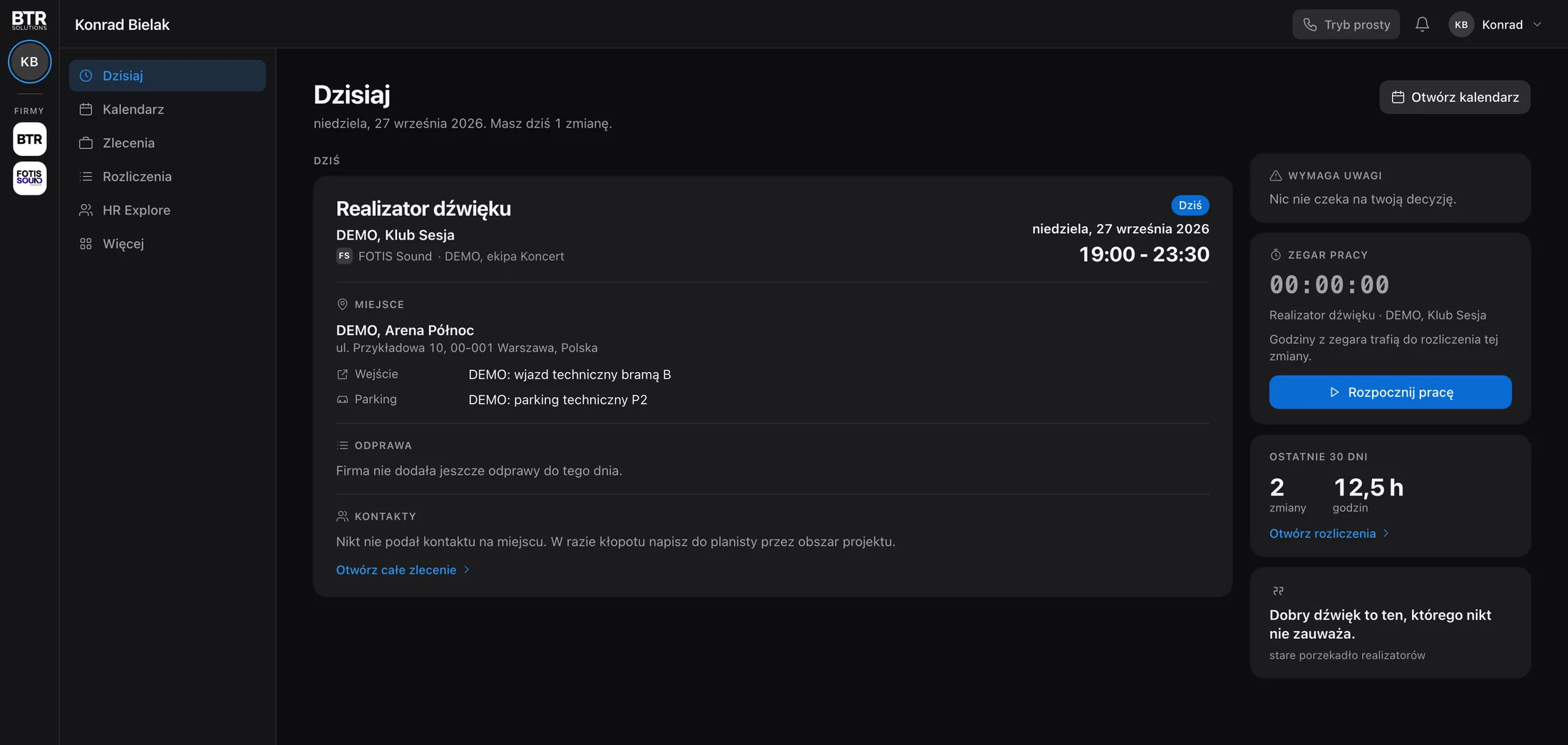The height and width of the screenshot is (745, 1568).
Task: Click the Realizator dźwięku shift title
Action: click(x=423, y=208)
